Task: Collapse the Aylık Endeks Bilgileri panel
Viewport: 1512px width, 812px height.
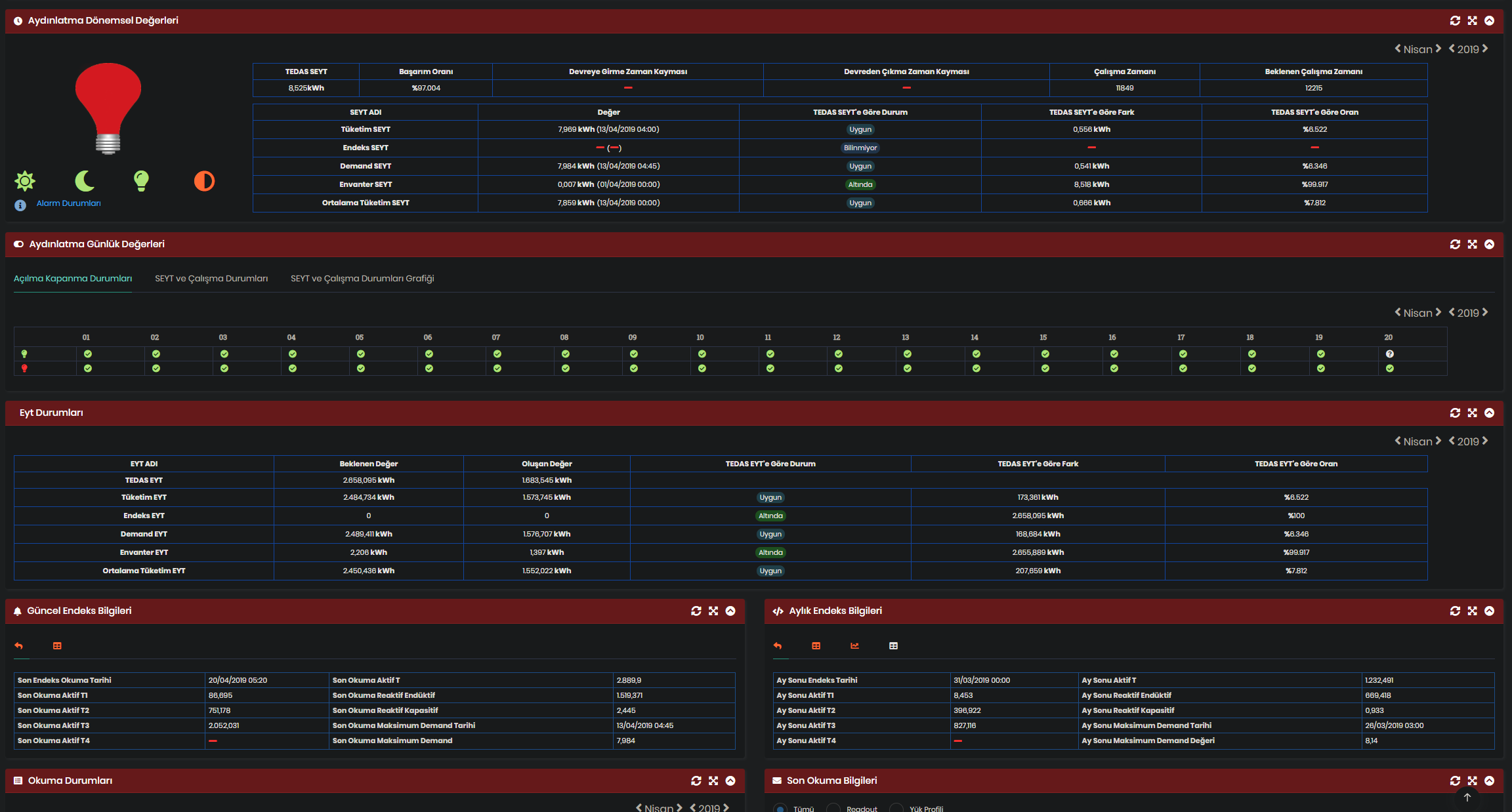Action: [x=1489, y=611]
